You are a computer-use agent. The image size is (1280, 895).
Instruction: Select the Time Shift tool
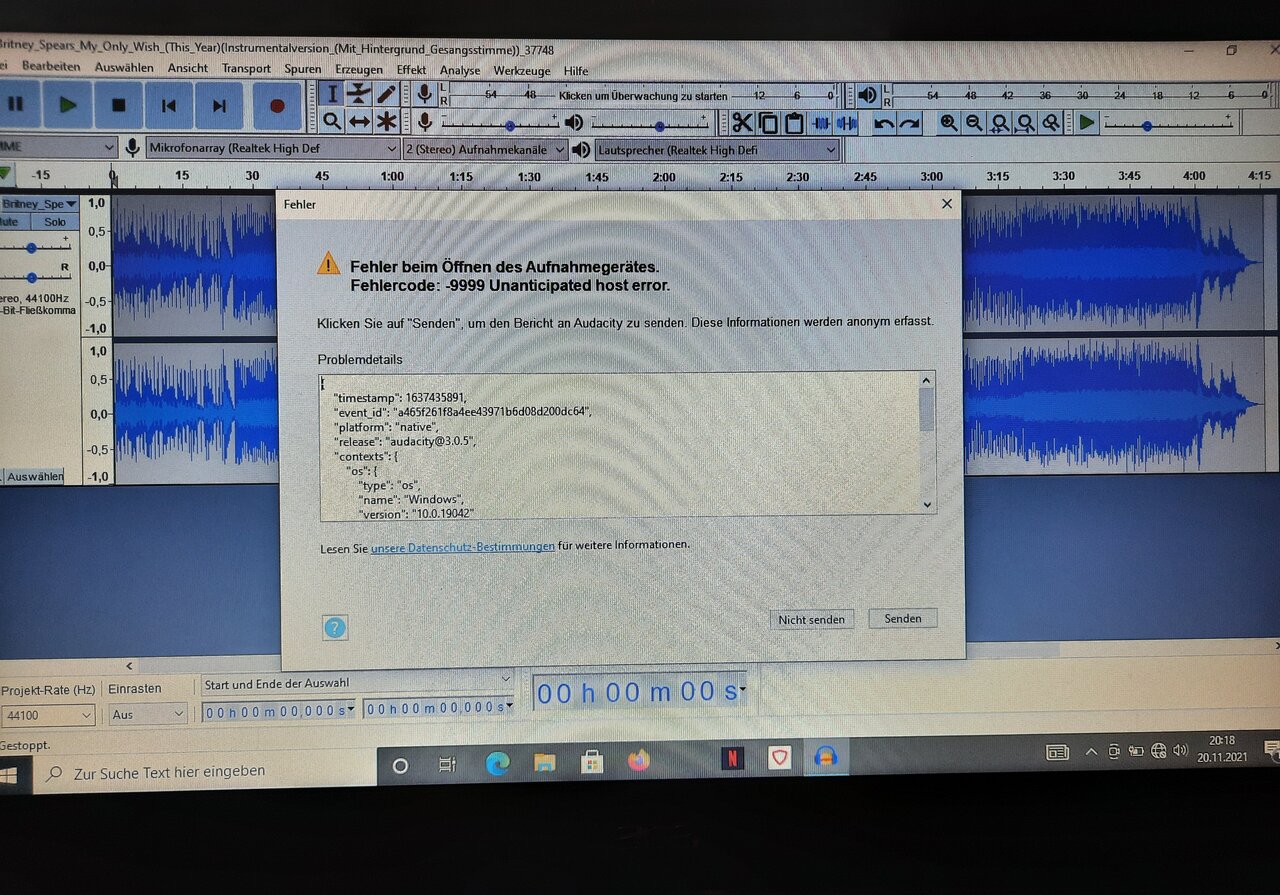click(360, 121)
